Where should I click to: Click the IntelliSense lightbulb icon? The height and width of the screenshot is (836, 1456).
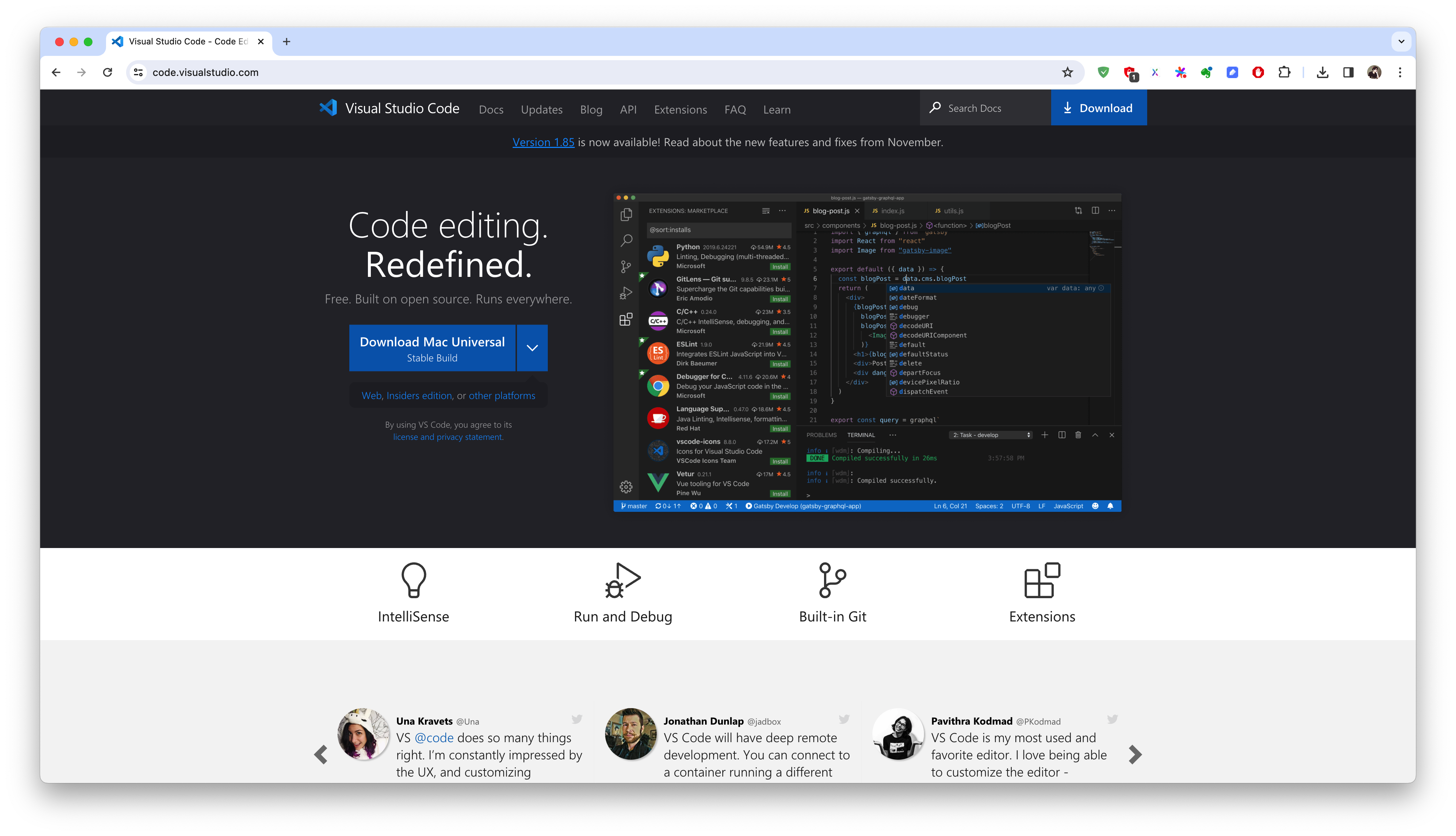pos(413,580)
